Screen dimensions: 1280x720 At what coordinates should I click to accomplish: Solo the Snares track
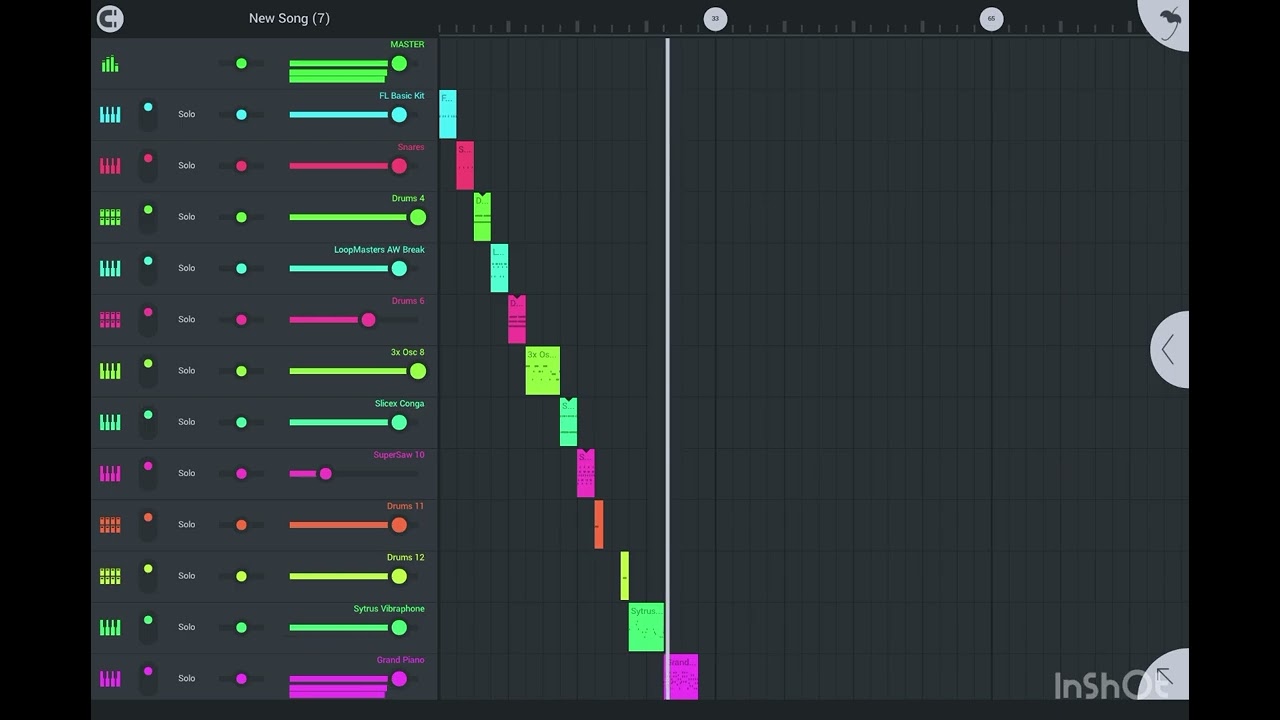point(187,165)
